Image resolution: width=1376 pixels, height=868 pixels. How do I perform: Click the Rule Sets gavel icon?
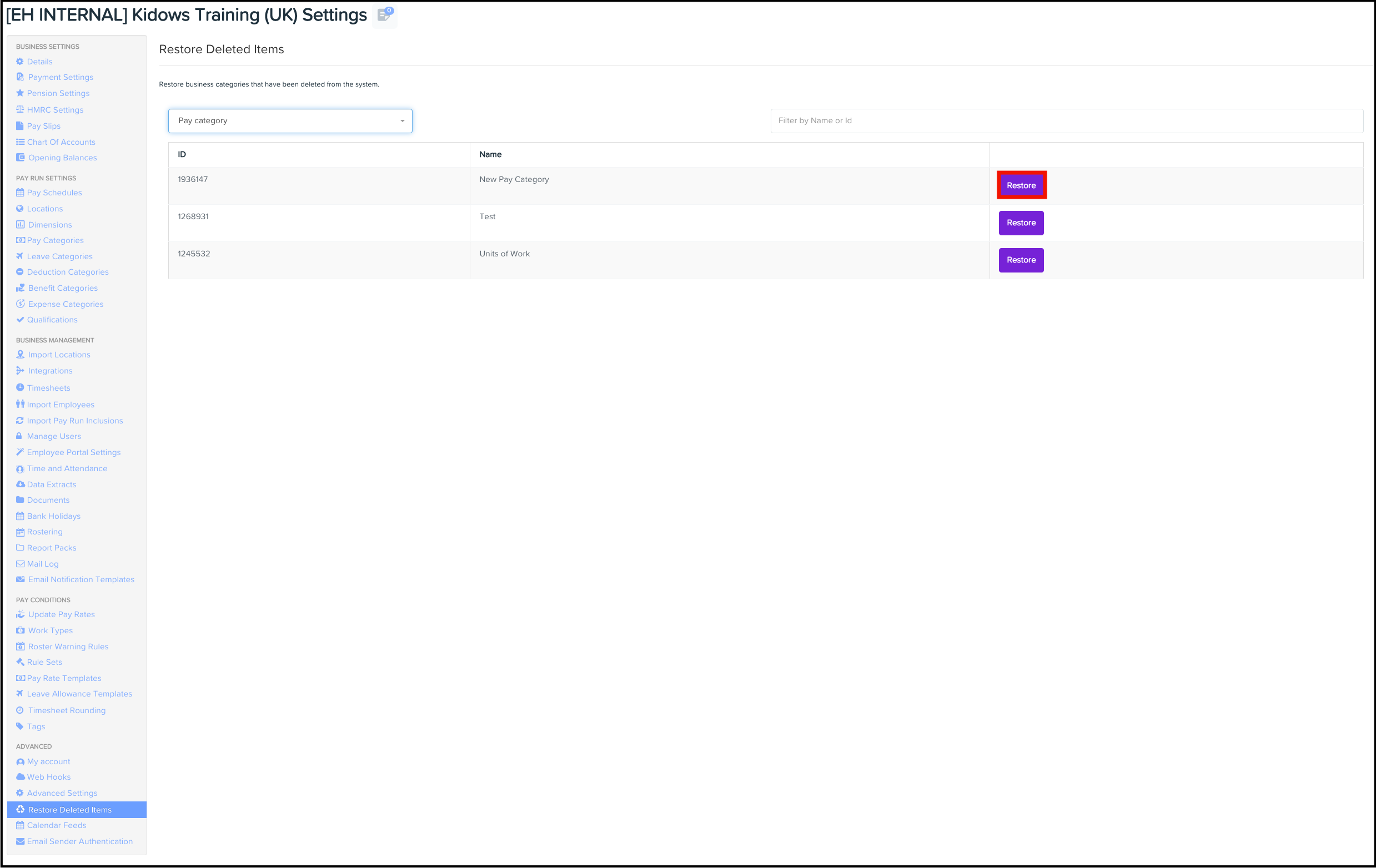(20, 663)
